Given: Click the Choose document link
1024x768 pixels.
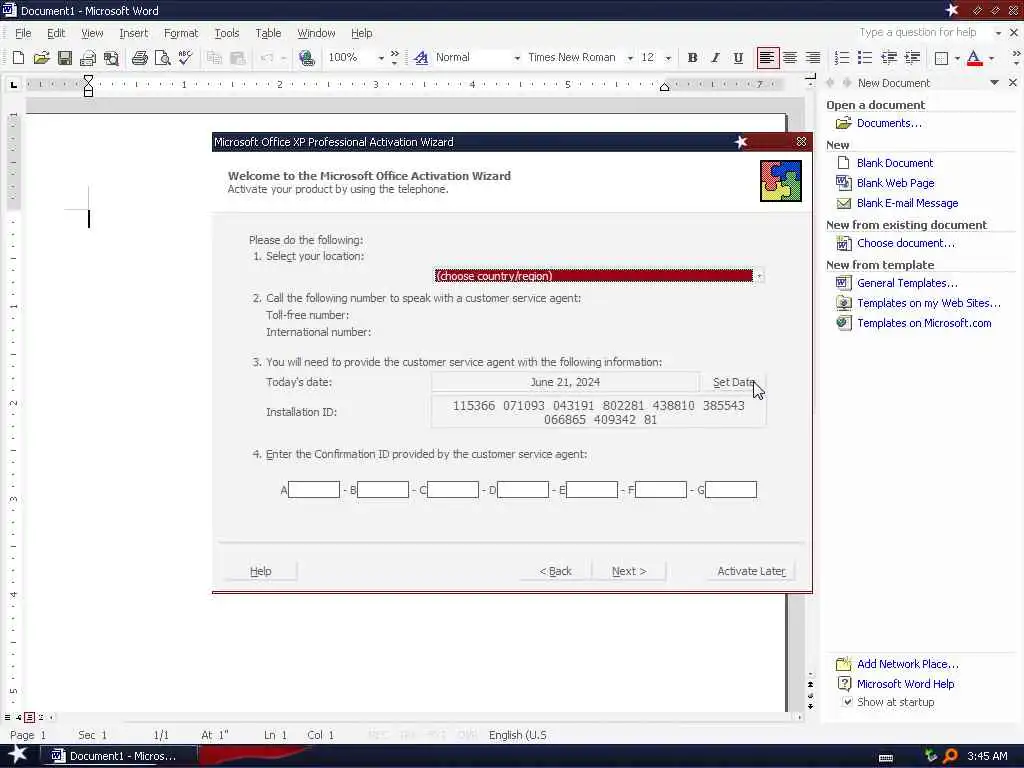Looking at the screenshot, I should 906,243.
